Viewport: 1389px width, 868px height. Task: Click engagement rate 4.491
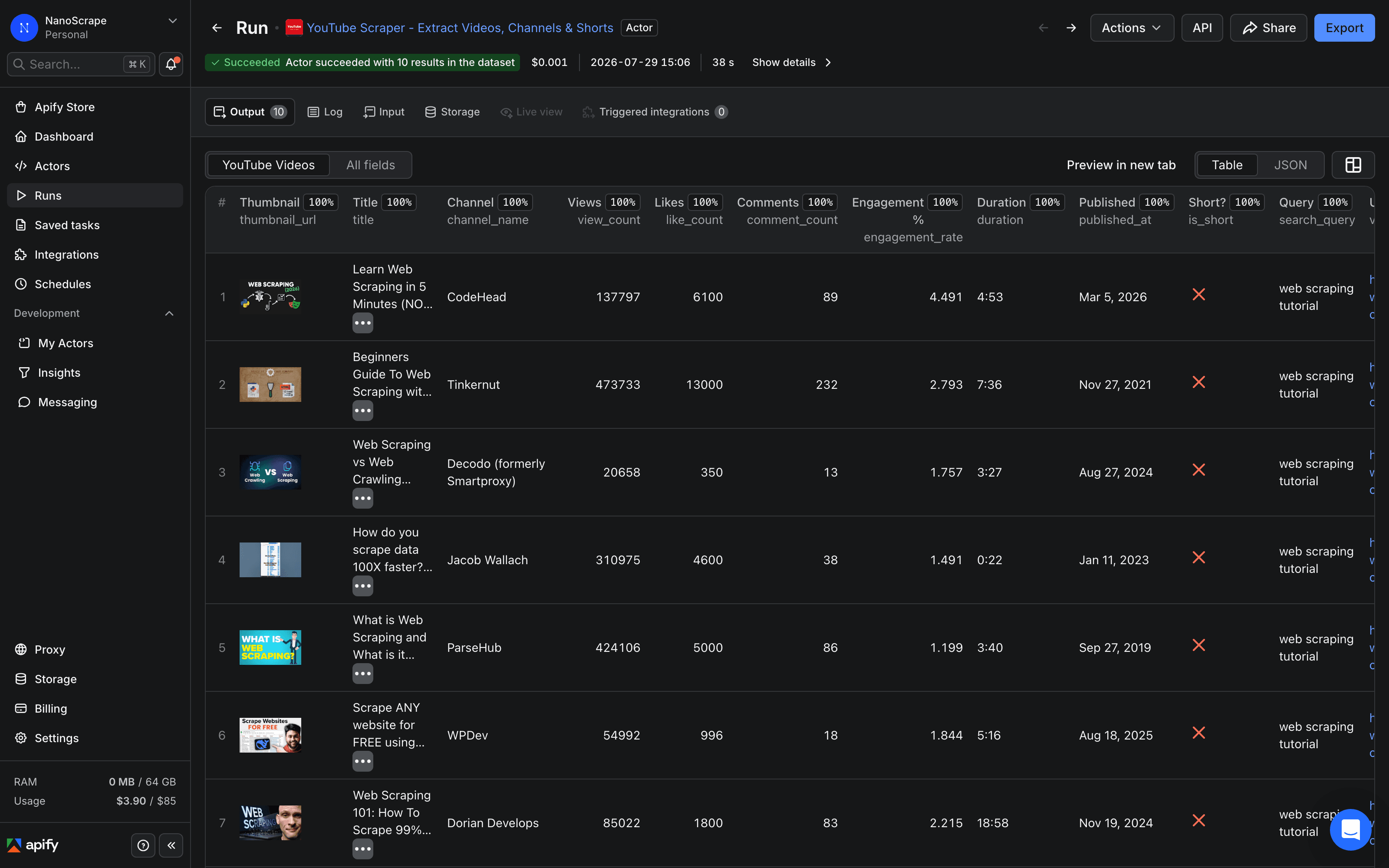(x=946, y=297)
